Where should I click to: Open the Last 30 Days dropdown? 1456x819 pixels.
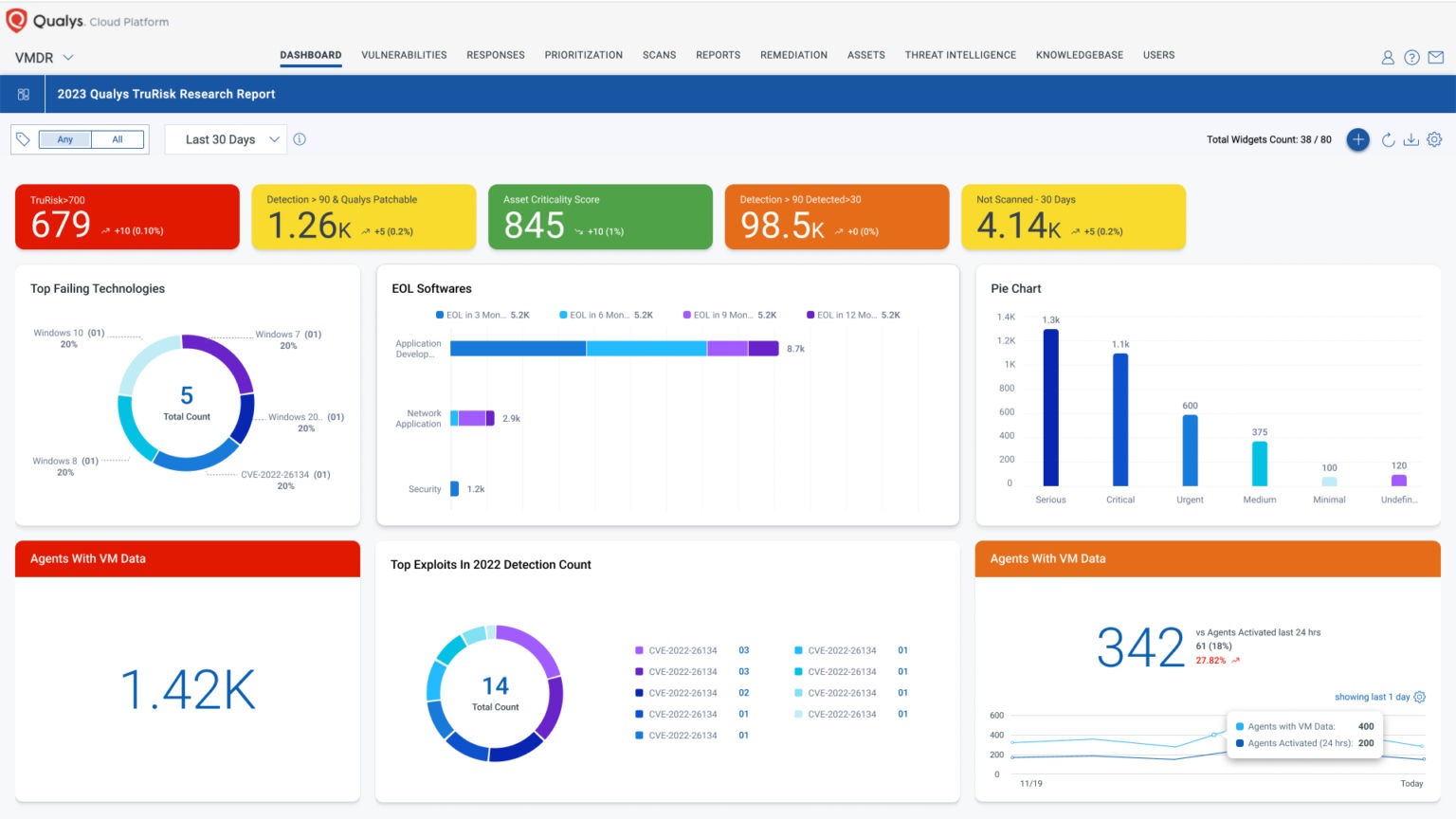[225, 138]
